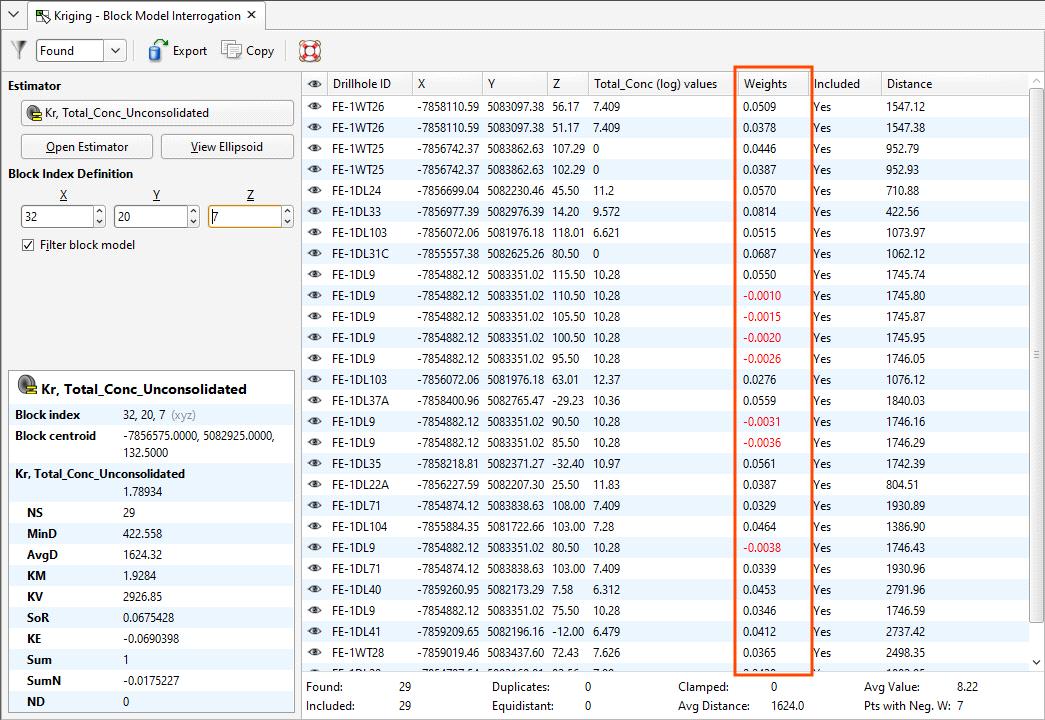Toggle visibility of FE-1DL40 row
This screenshot has height=720, width=1045.
point(315,589)
